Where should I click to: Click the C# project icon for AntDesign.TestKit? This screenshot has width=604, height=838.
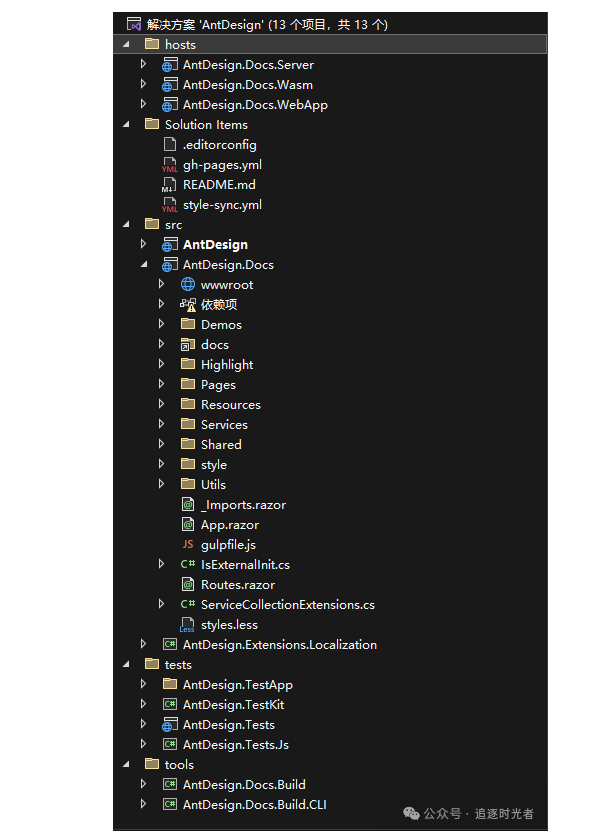coord(169,705)
